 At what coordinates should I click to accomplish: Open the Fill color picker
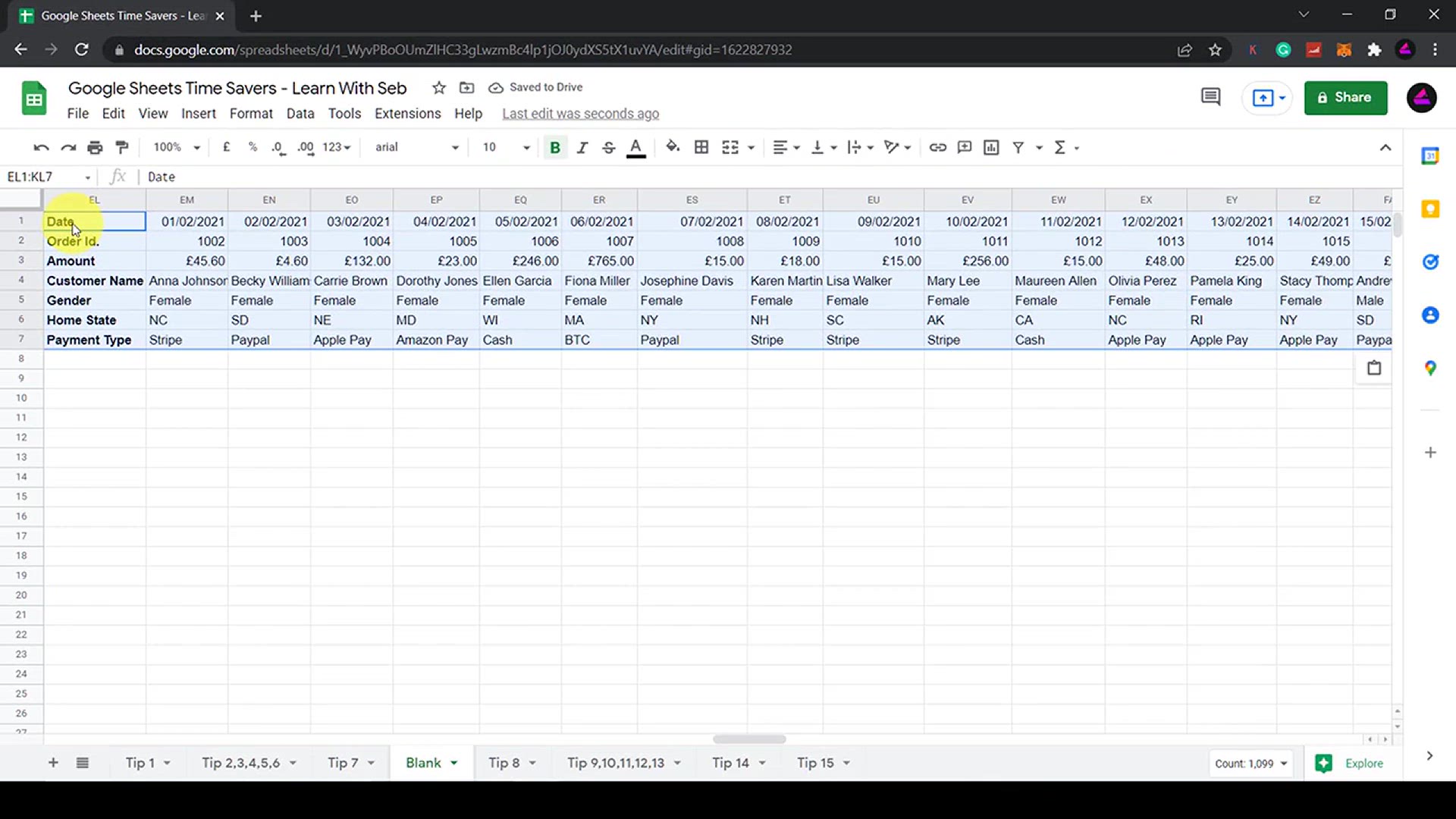tap(673, 147)
